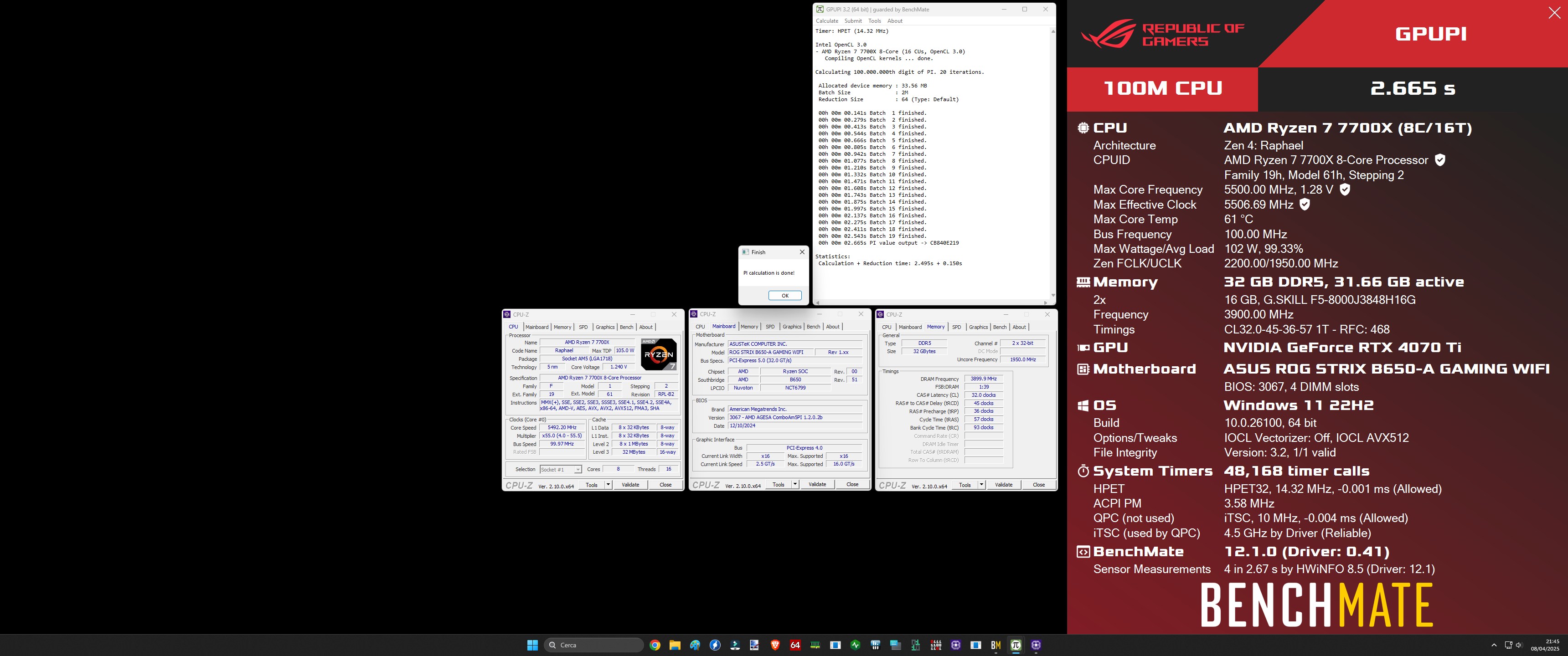Click the GPUPI window title bar icon
This screenshot has width=1568, height=656.
(x=820, y=9)
